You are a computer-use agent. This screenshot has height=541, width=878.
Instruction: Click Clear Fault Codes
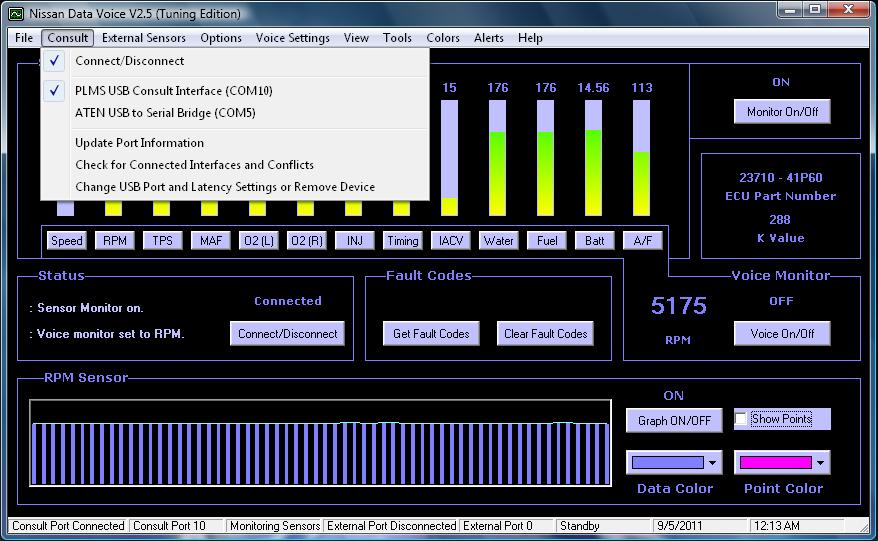pos(545,334)
